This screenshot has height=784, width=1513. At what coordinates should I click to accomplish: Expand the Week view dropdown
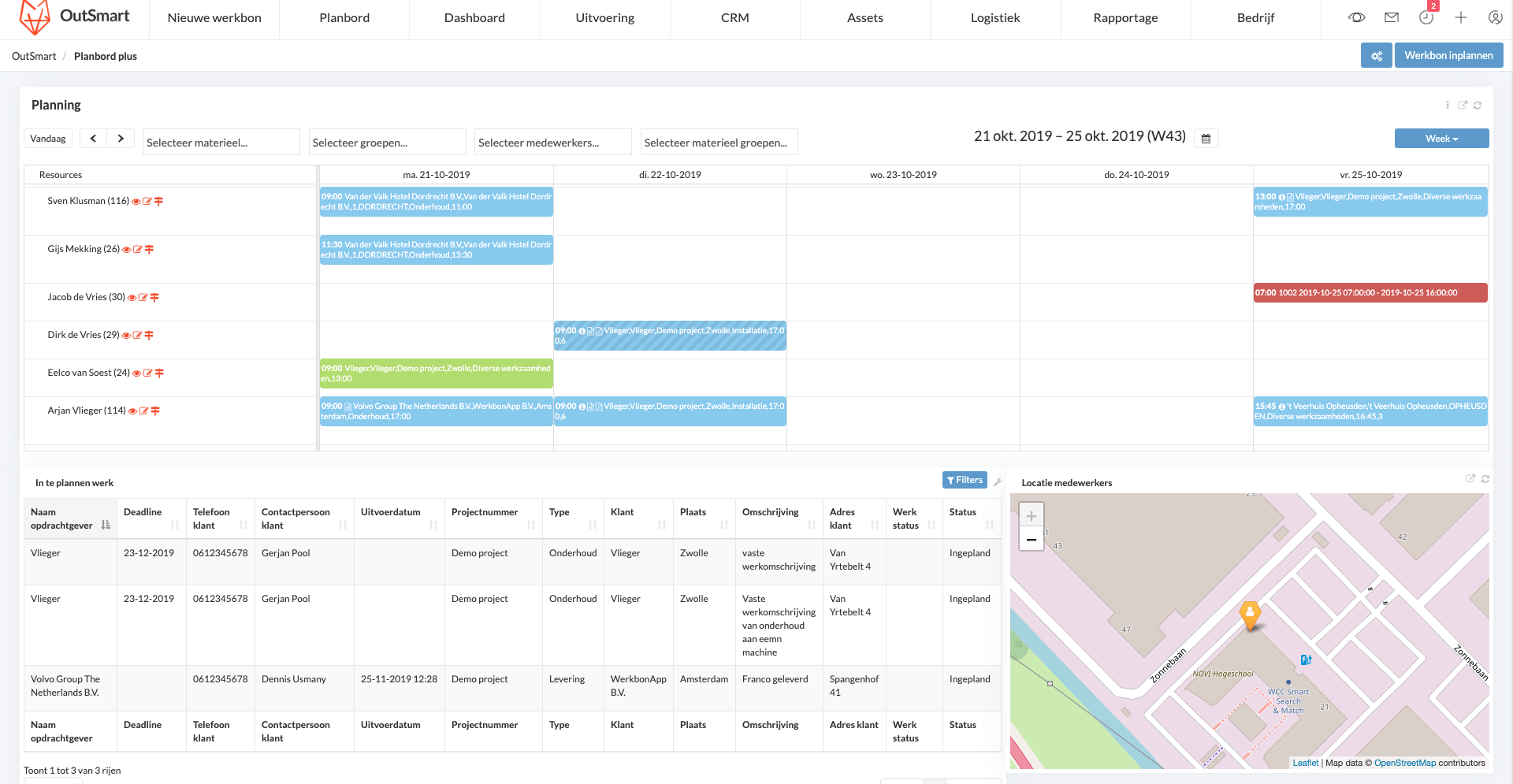[x=1441, y=139]
